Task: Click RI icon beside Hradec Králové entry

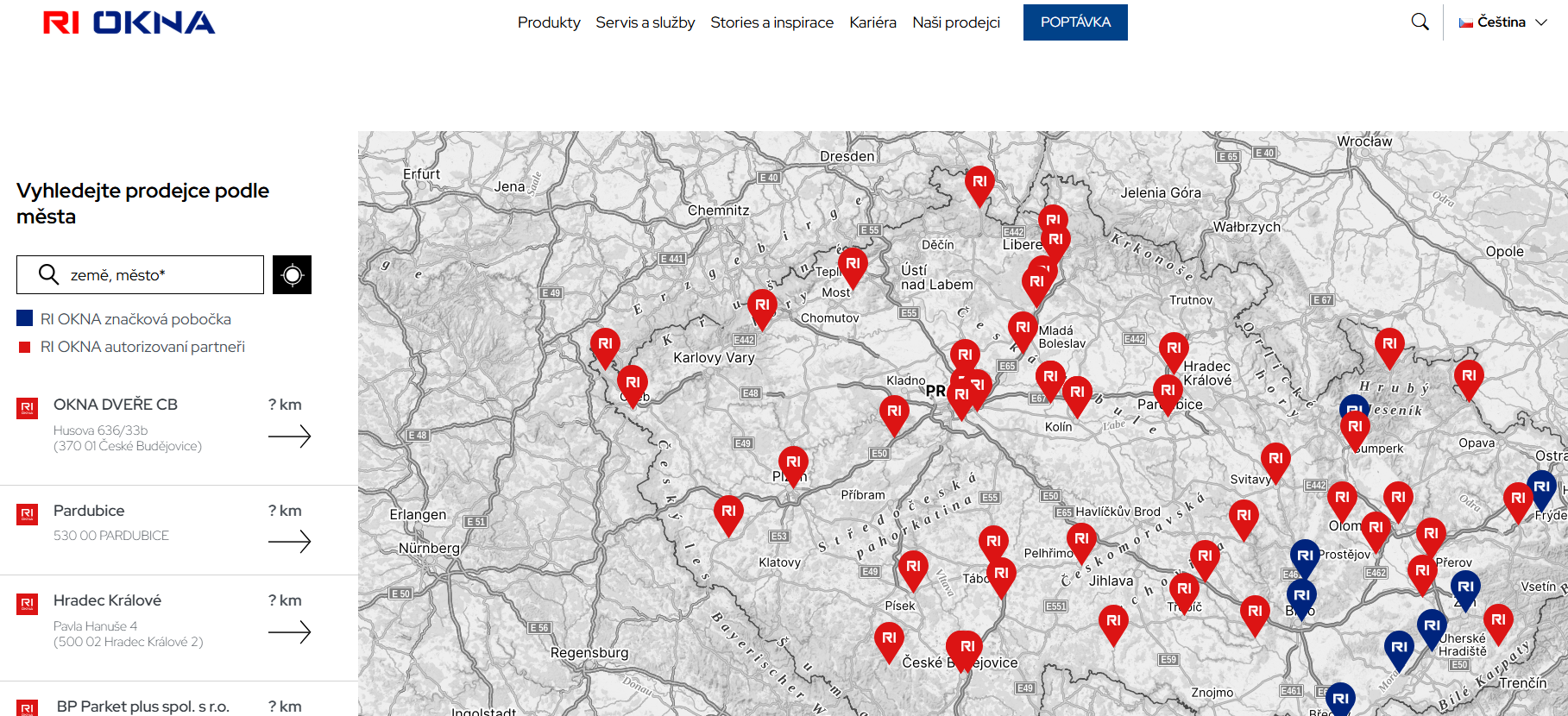Action: 27,604
